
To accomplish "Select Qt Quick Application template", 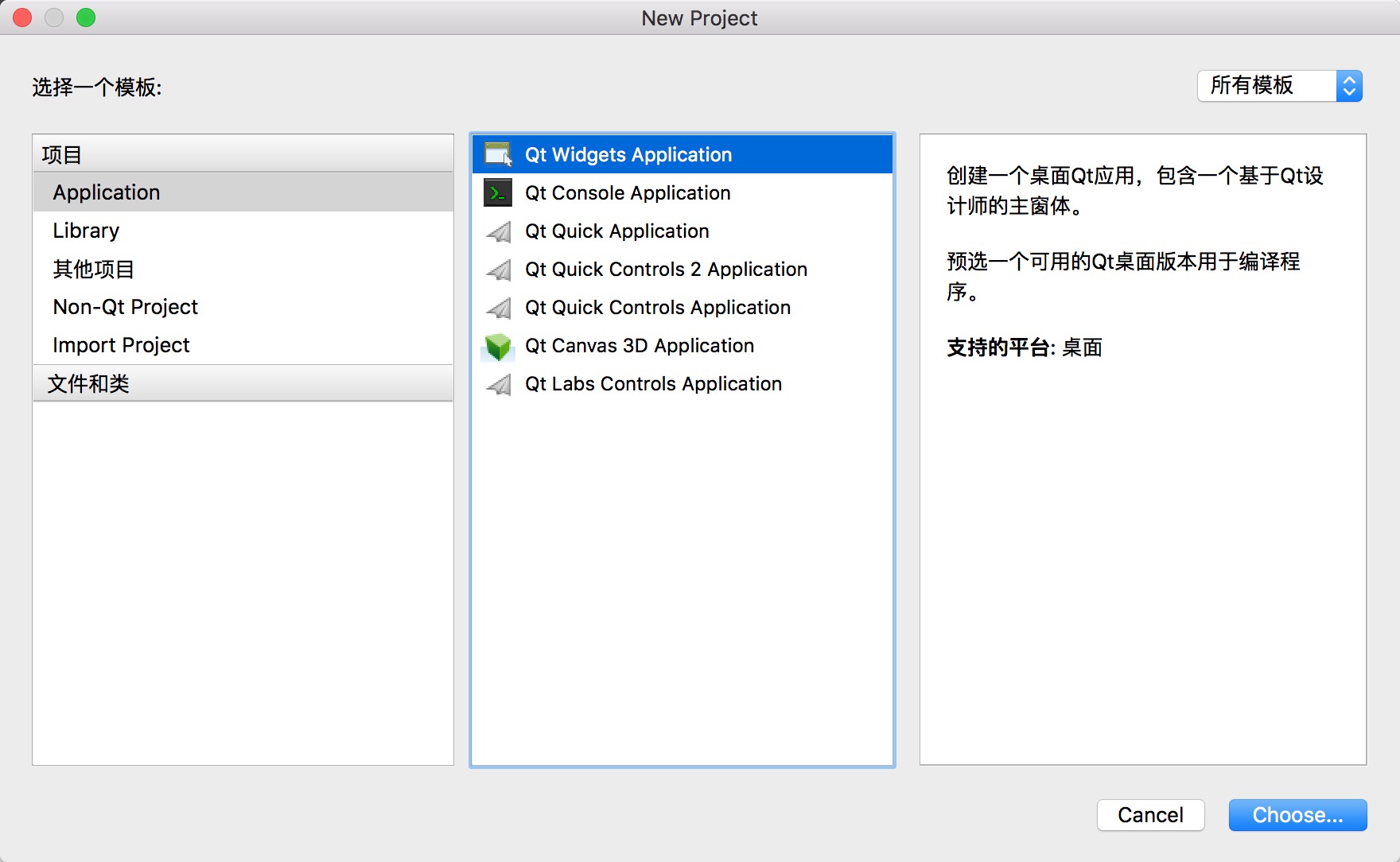I will pos(682,231).
